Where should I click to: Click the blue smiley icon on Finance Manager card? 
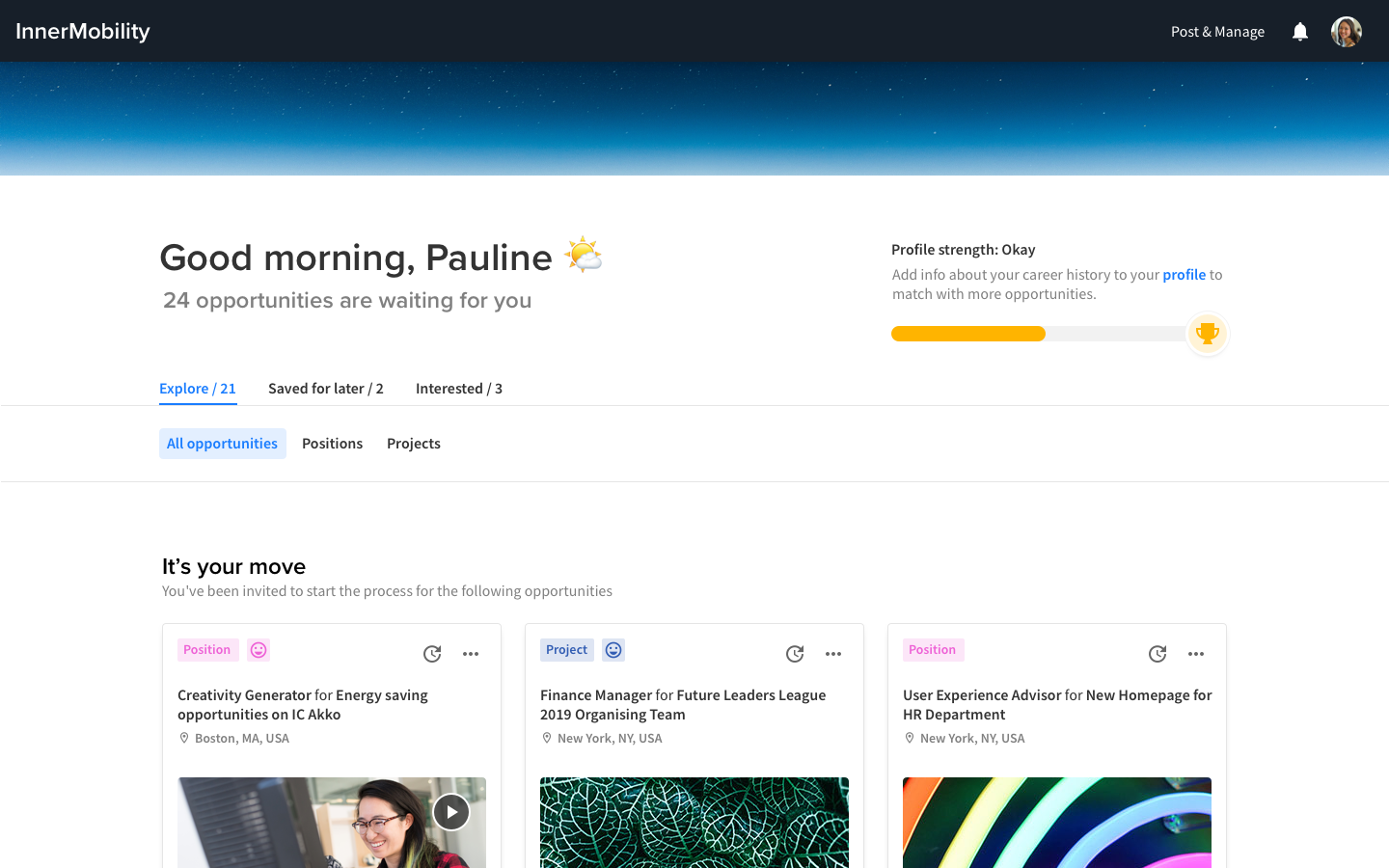(x=613, y=650)
